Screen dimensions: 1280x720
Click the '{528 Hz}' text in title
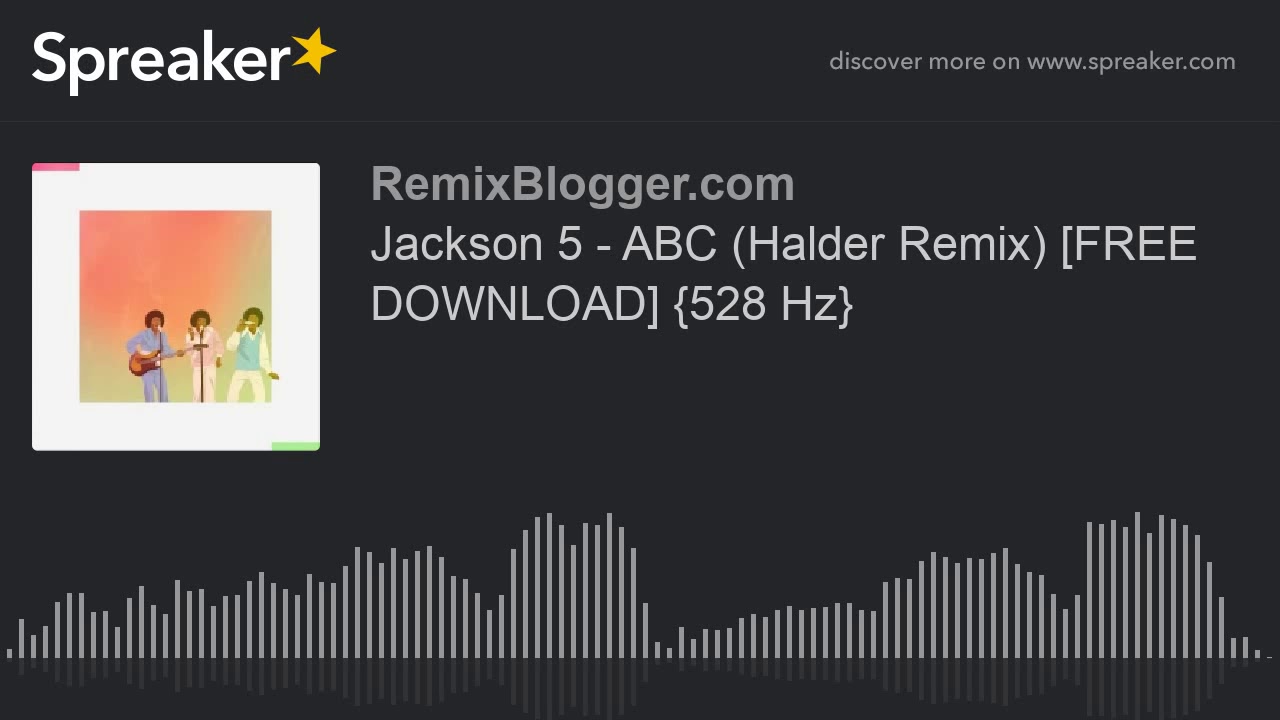tap(764, 304)
